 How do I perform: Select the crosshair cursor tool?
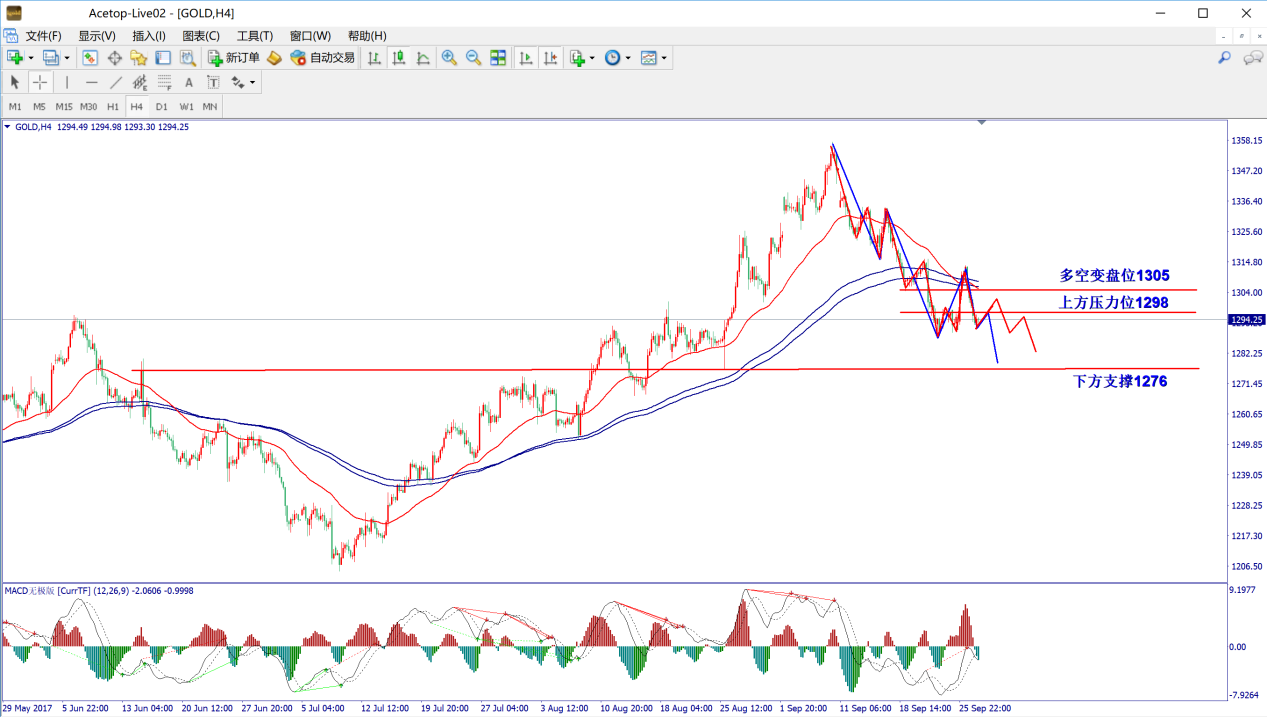(x=40, y=82)
